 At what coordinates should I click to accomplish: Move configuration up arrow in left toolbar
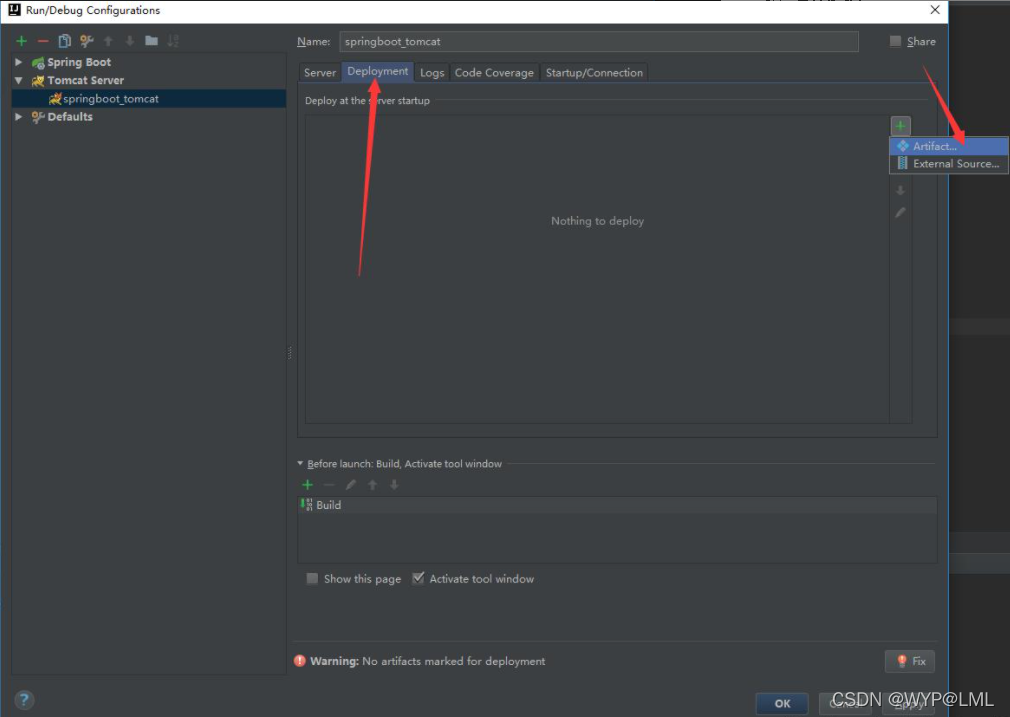pyautogui.click(x=108, y=41)
